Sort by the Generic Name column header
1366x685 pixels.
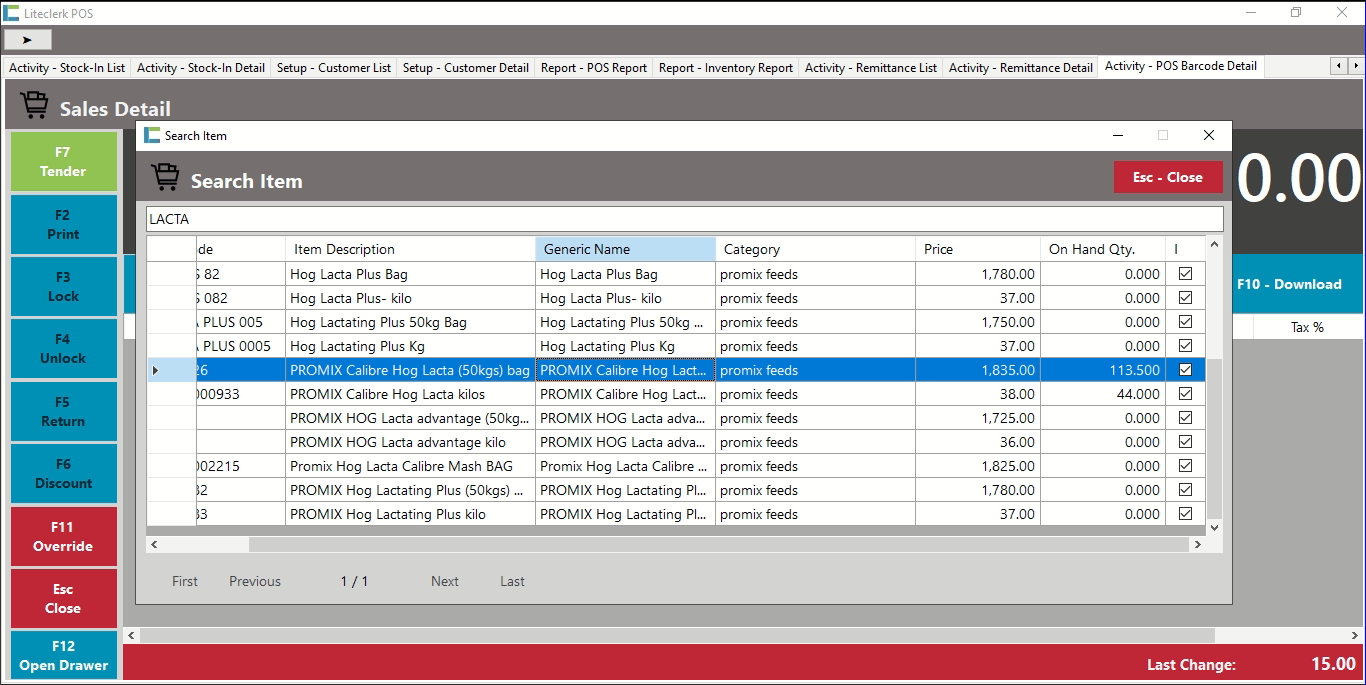click(x=625, y=249)
